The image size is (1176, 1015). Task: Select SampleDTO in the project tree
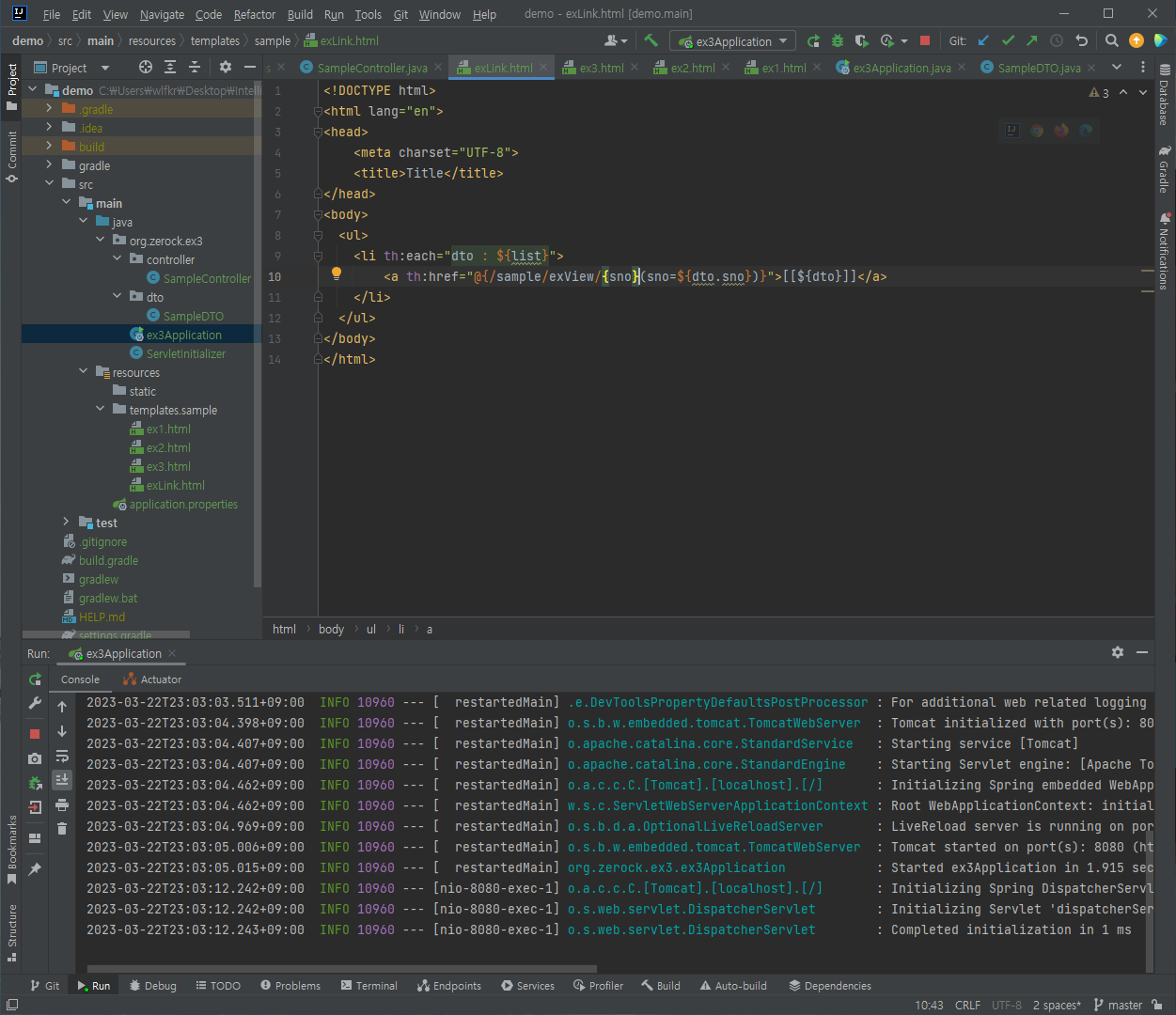tap(193, 316)
